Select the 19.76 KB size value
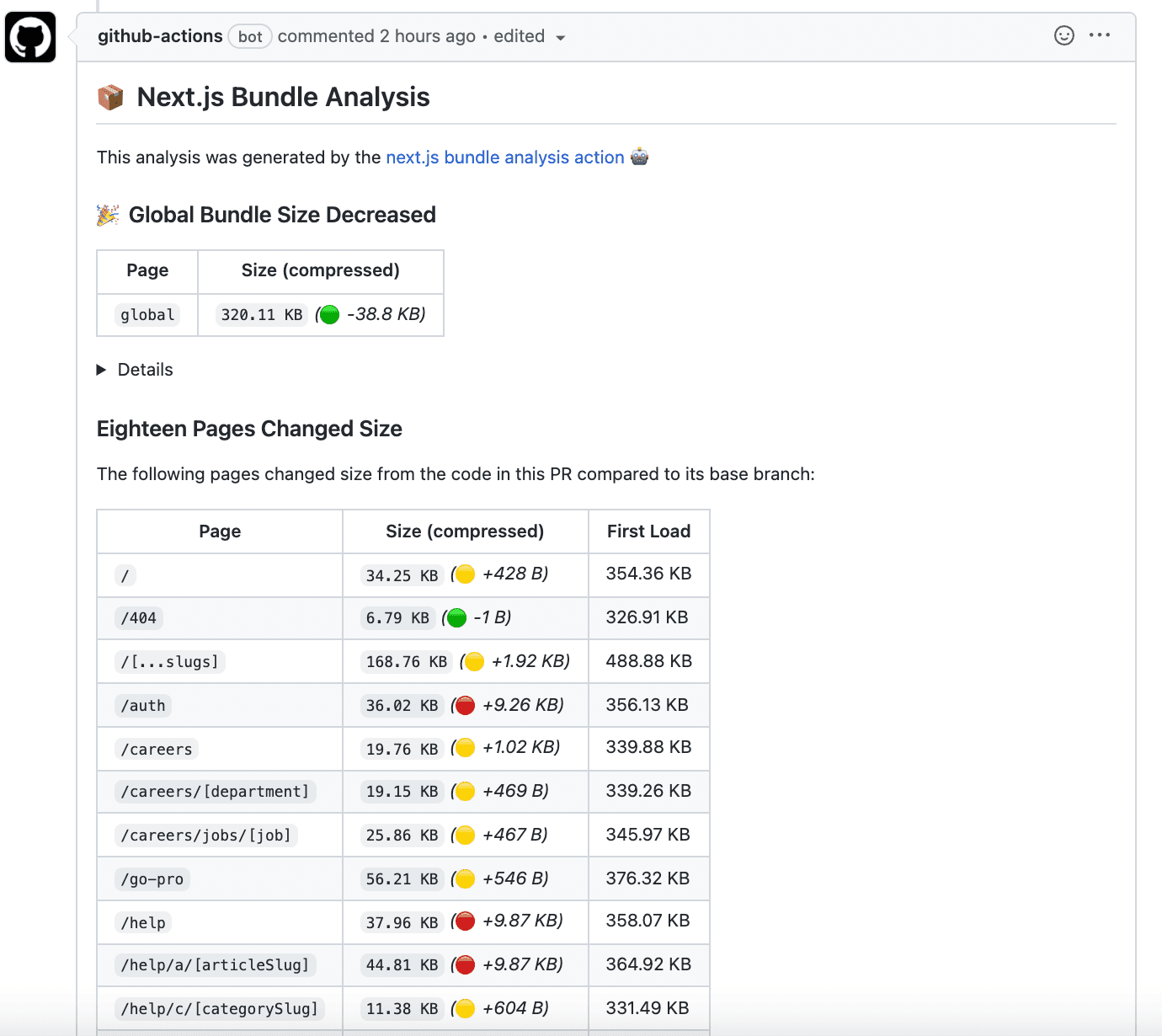The height and width of the screenshot is (1036, 1162). click(x=402, y=749)
